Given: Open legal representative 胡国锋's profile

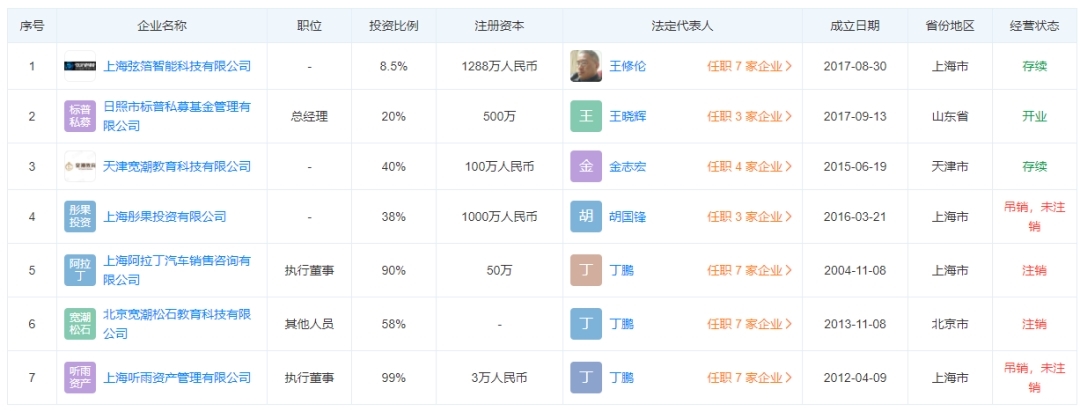Looking at the screenshot, I should [x=628, y=216].
